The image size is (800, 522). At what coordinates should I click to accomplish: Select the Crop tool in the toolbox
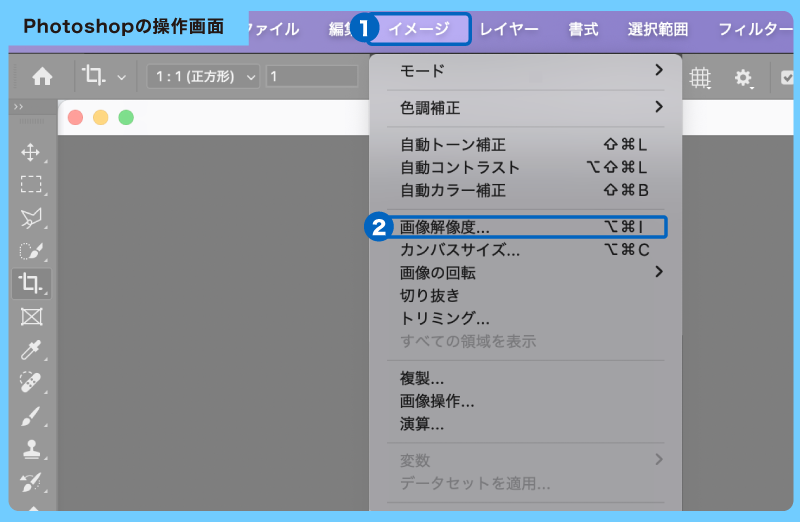[31, 283]
